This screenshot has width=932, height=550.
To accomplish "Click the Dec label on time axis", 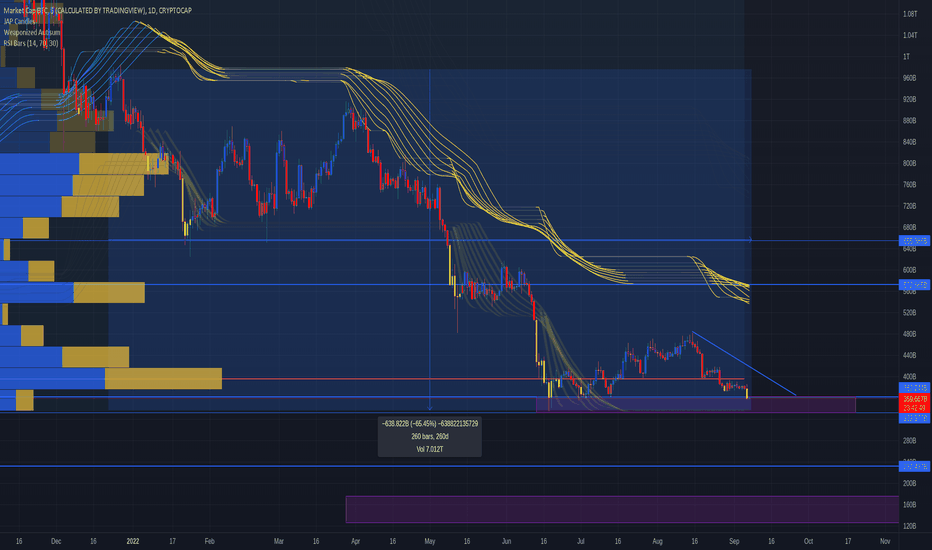I will tap(56, 541).
